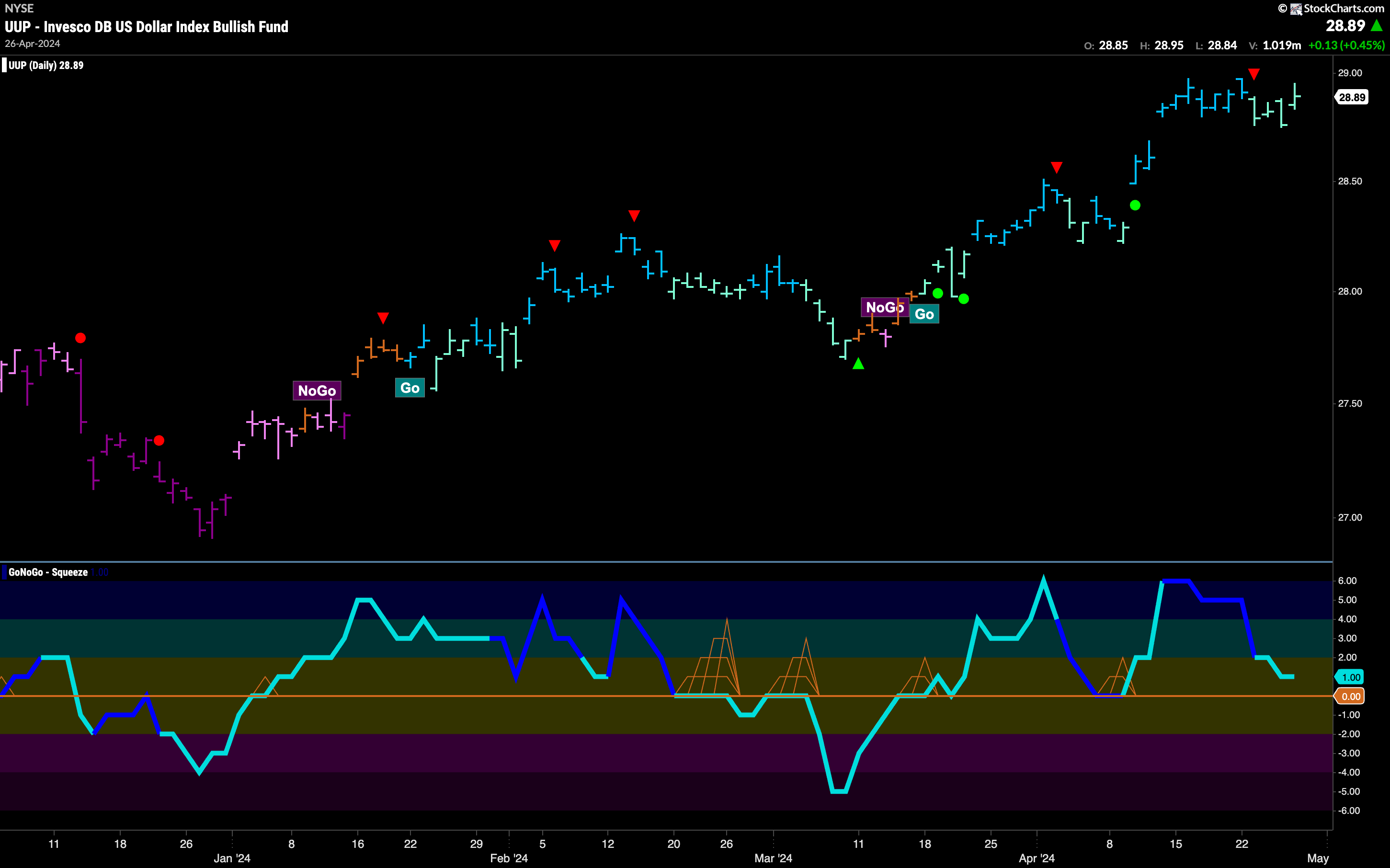
Task: Click the orange 0.00 oscillator tag
Action: click(1350, 697)
